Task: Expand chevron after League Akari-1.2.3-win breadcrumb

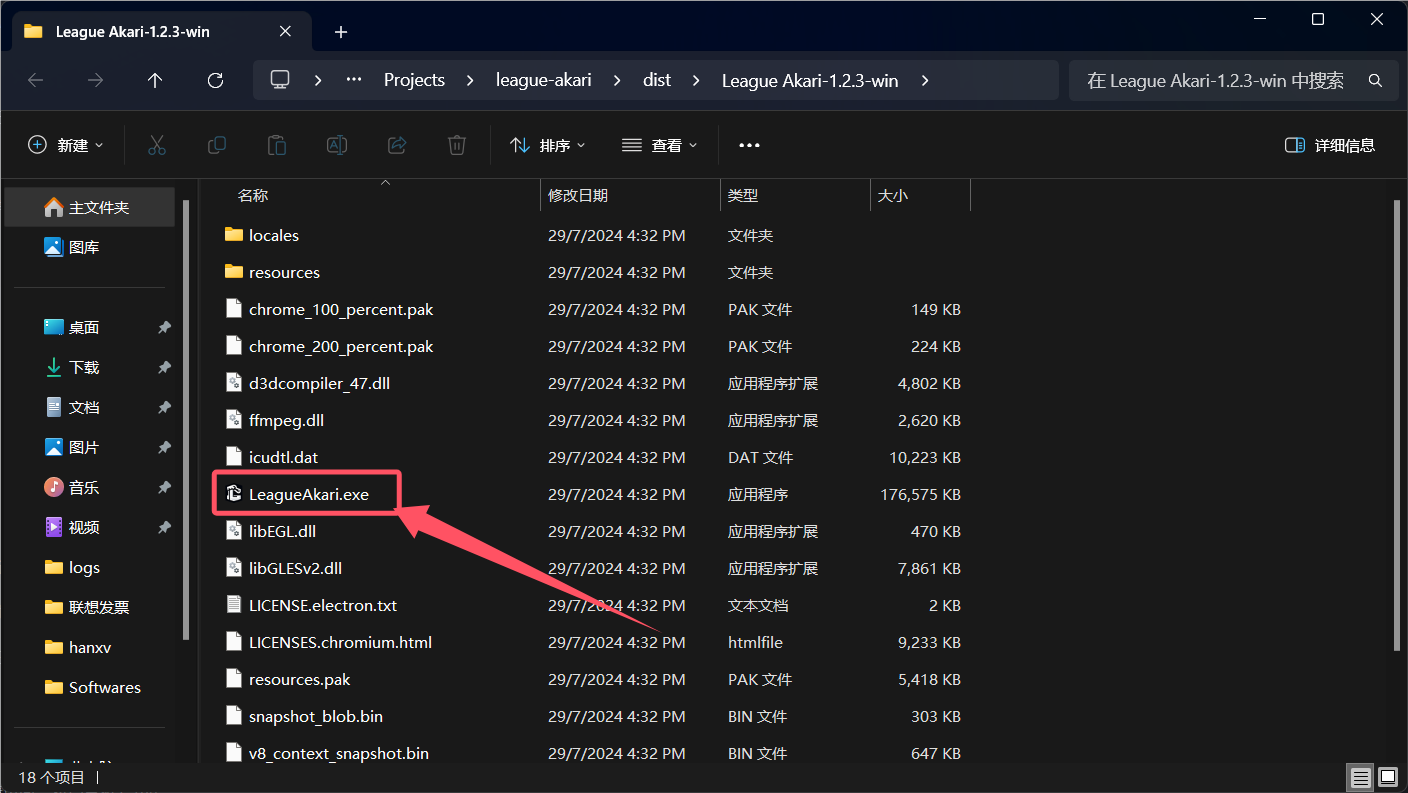Action: (x=925, y=80)
